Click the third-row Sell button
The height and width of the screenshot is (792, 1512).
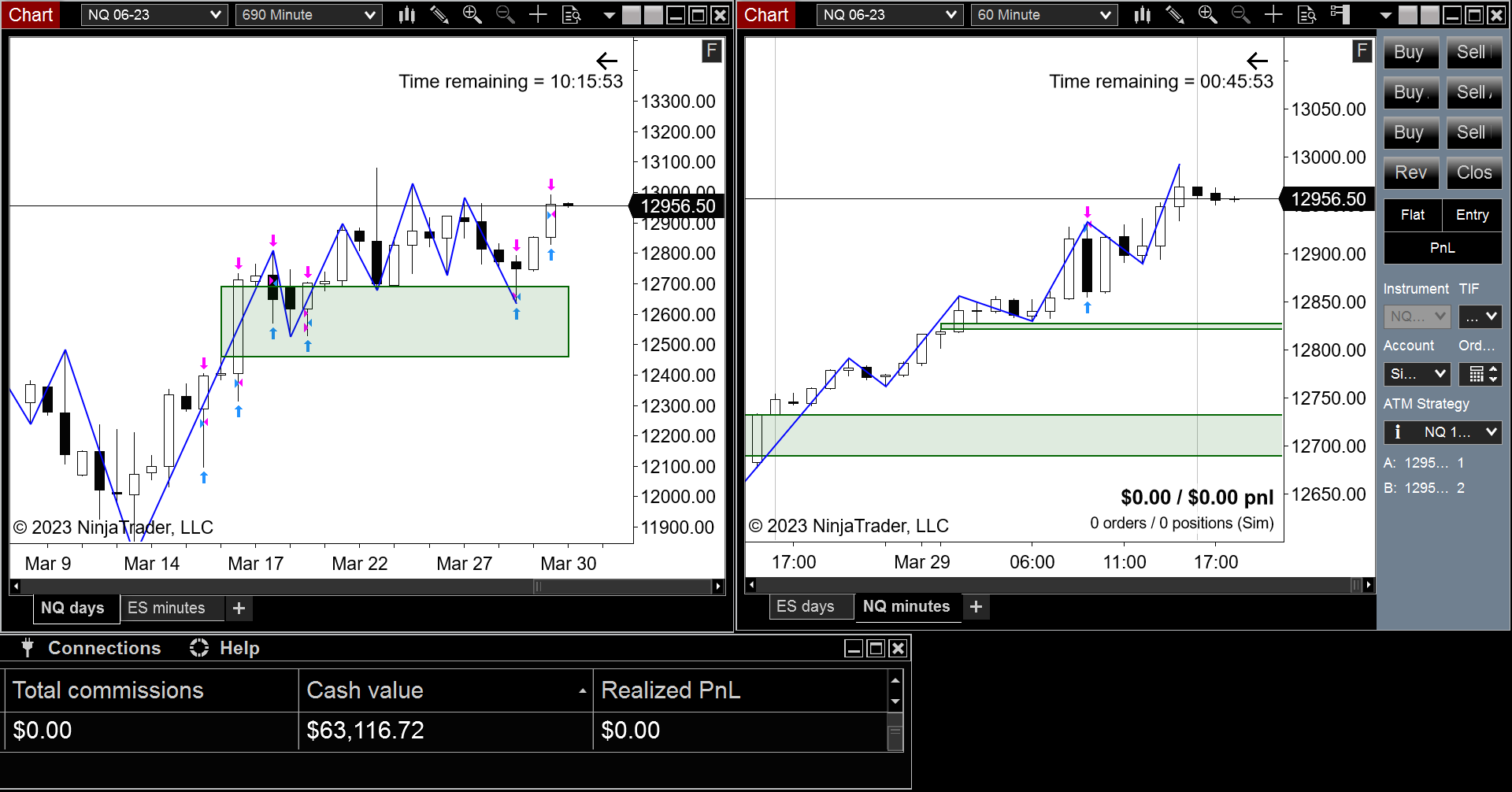pos(1474,133)
